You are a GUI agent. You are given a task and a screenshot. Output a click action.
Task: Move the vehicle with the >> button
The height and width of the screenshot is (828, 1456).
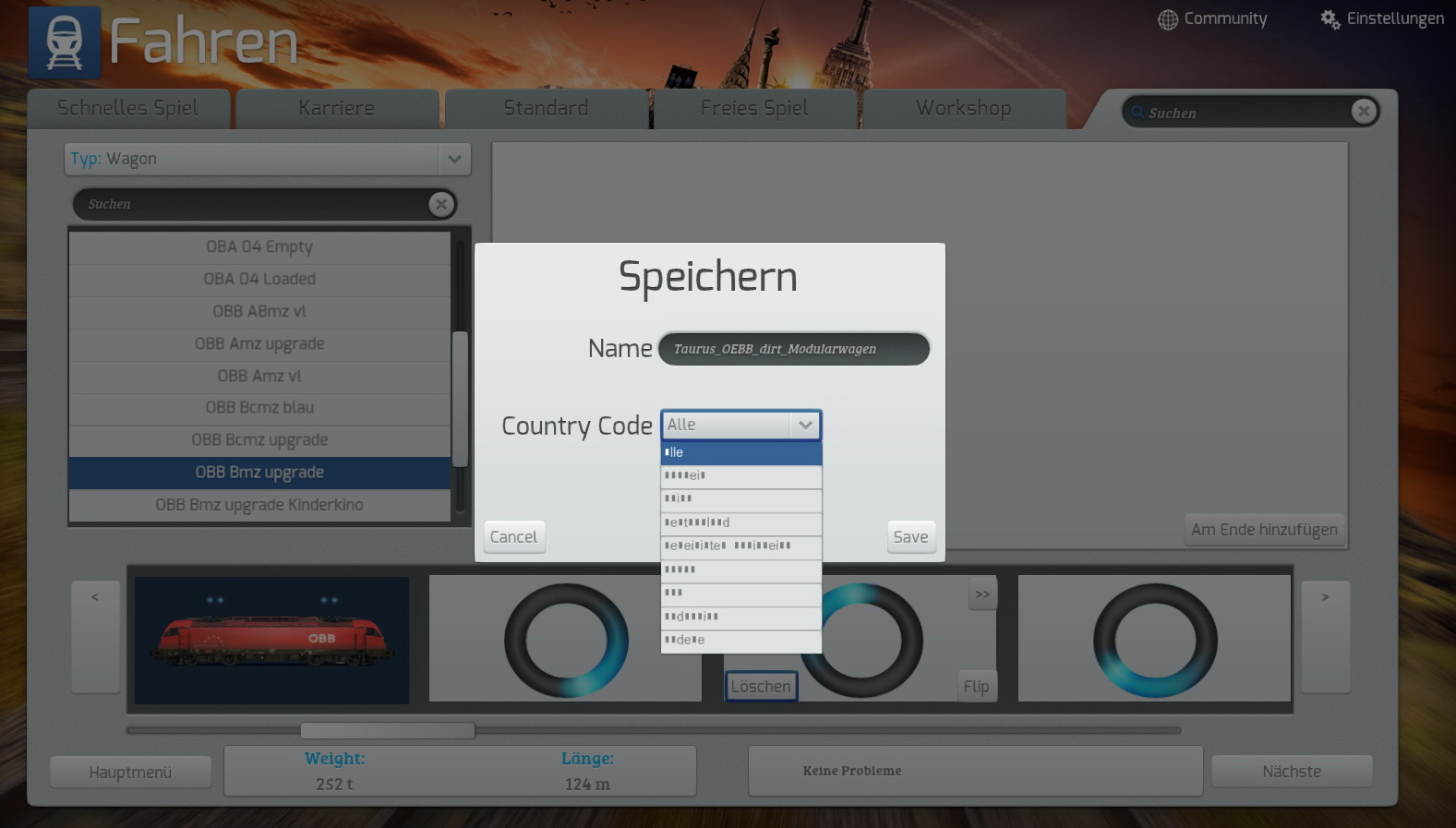coord(982,594)
